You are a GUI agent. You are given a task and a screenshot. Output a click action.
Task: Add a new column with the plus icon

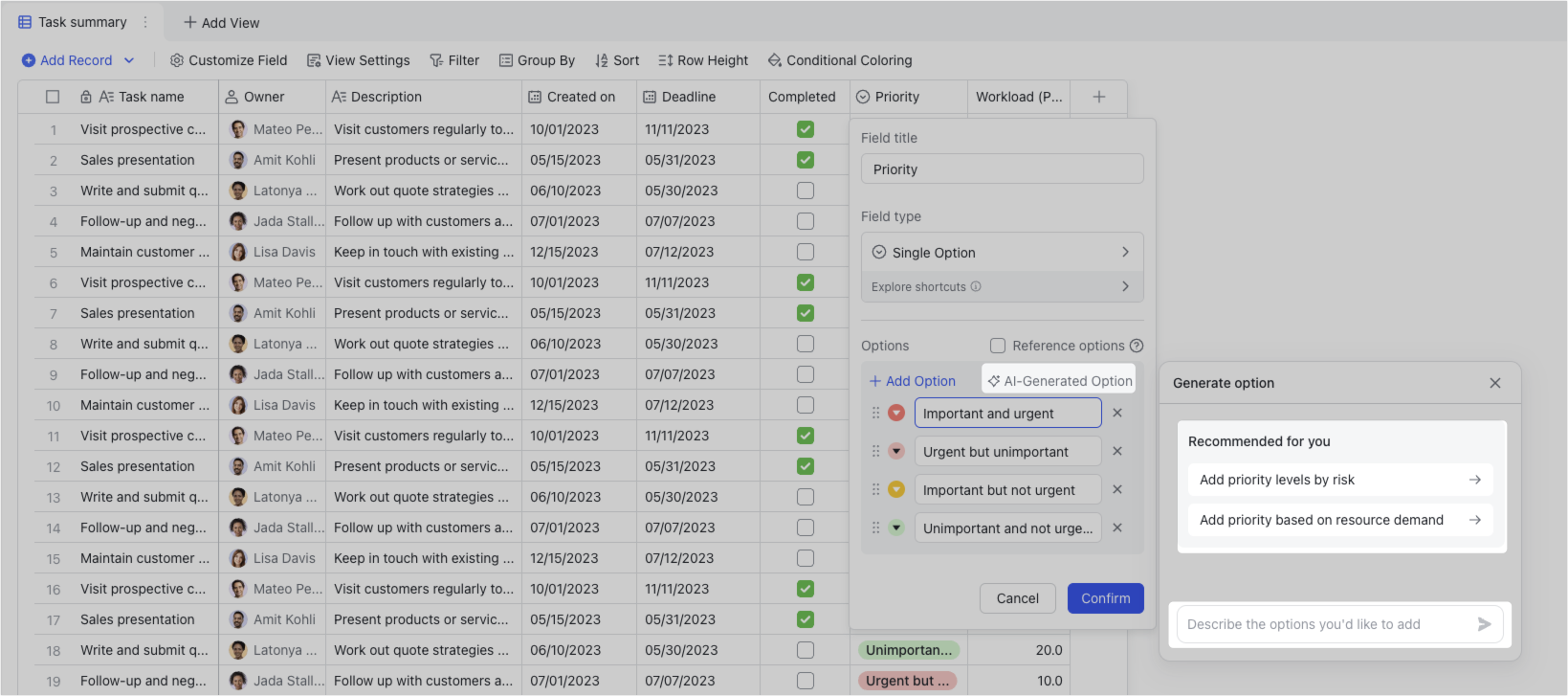(1099, 97)
